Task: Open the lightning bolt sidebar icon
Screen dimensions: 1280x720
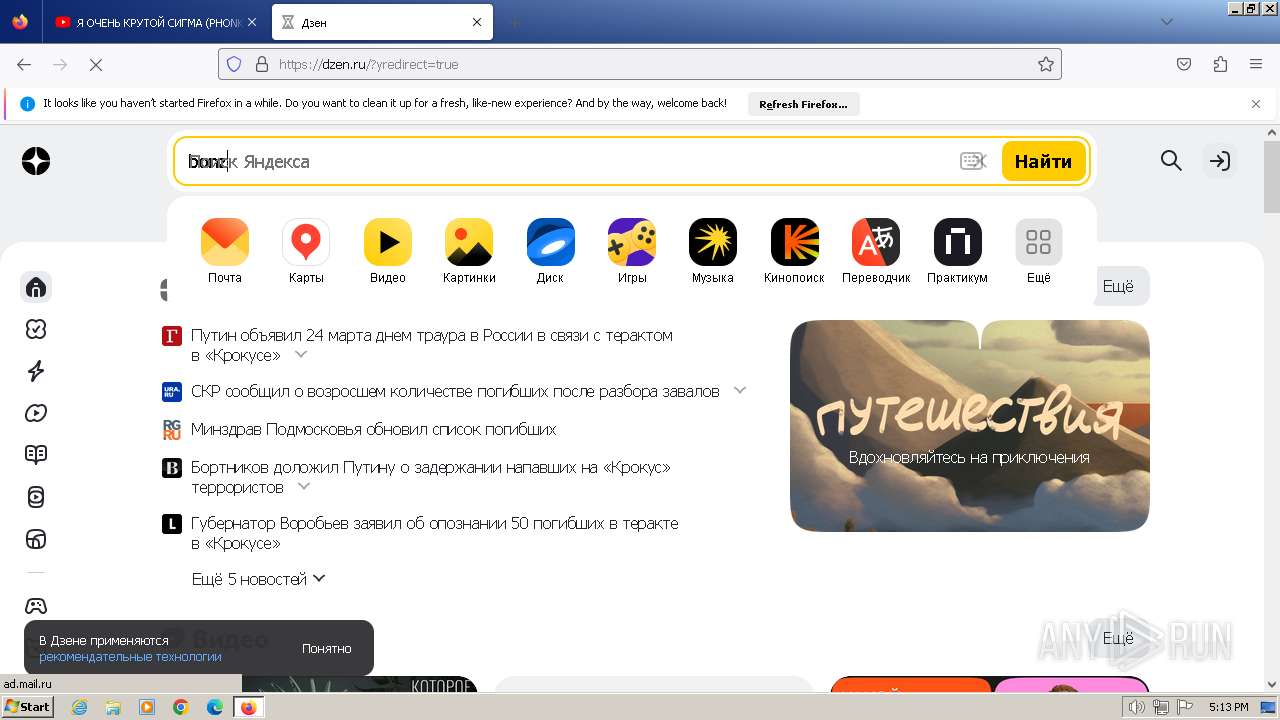Action: (36, 371)
